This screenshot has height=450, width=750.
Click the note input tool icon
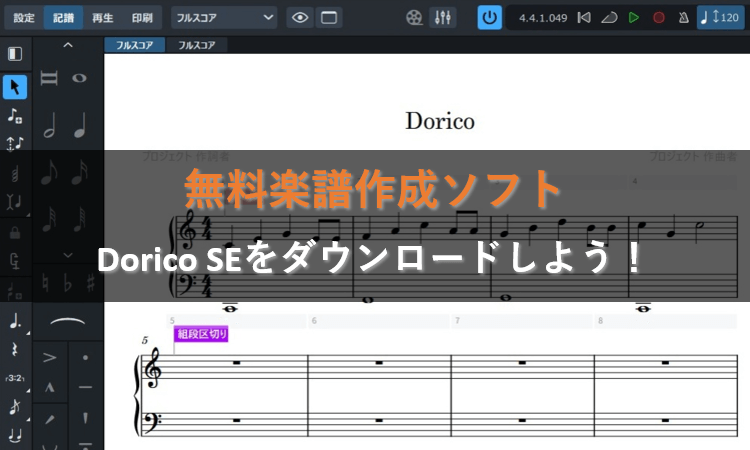click(x=15, y=115)
